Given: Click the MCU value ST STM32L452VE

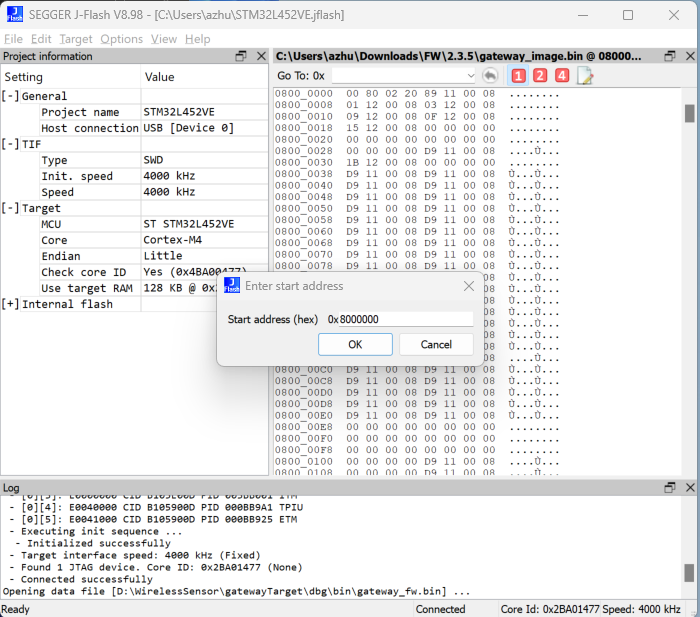Looking at the screenshot, I should tap(188, 224).
